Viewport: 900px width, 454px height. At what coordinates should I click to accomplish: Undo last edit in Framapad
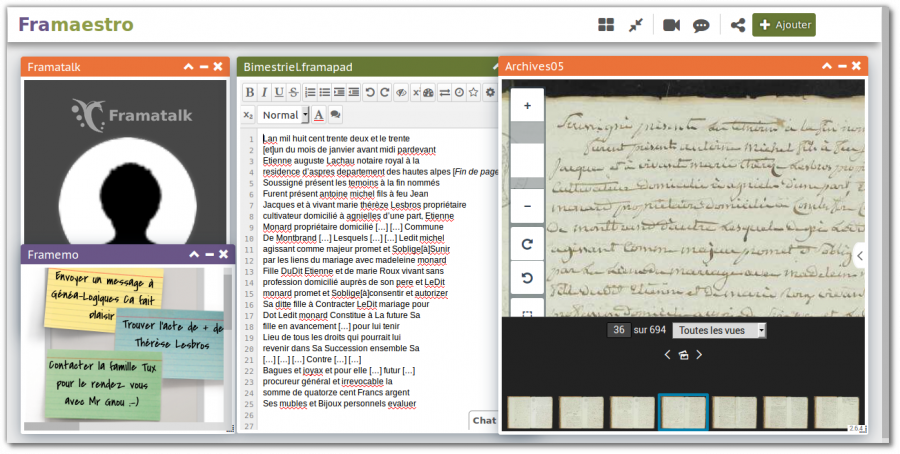(x=370, y=92)
